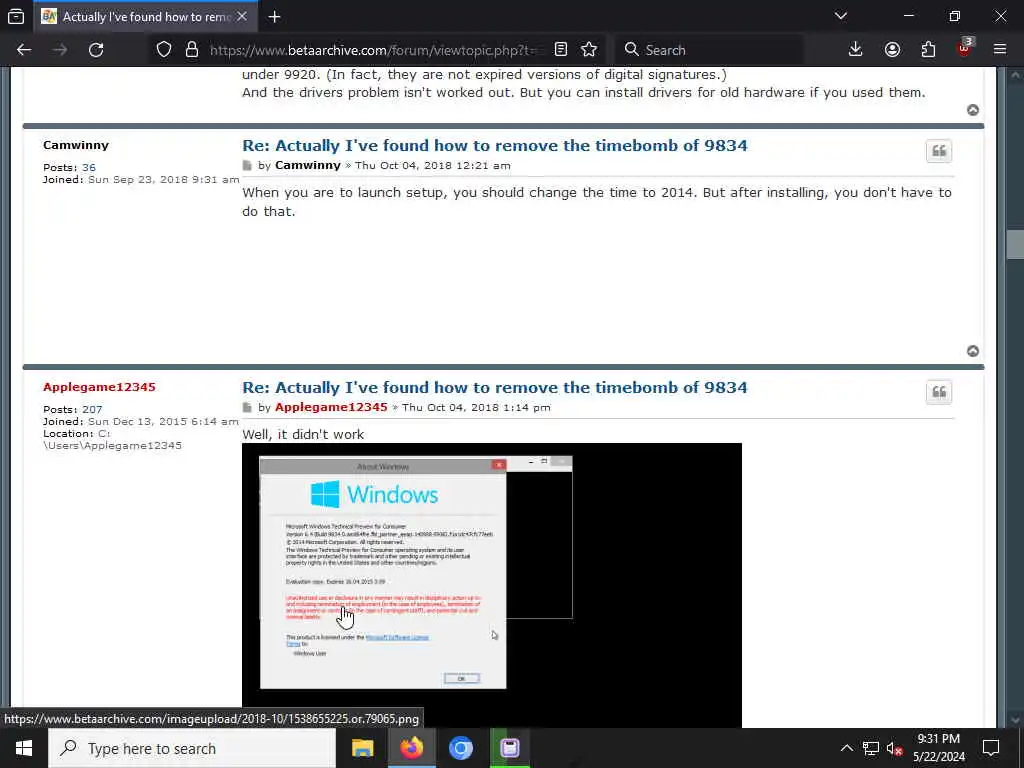
Task: Click the page vertical scrollbar thumb
Action: pyautogui.click(x=1015, y=245)
